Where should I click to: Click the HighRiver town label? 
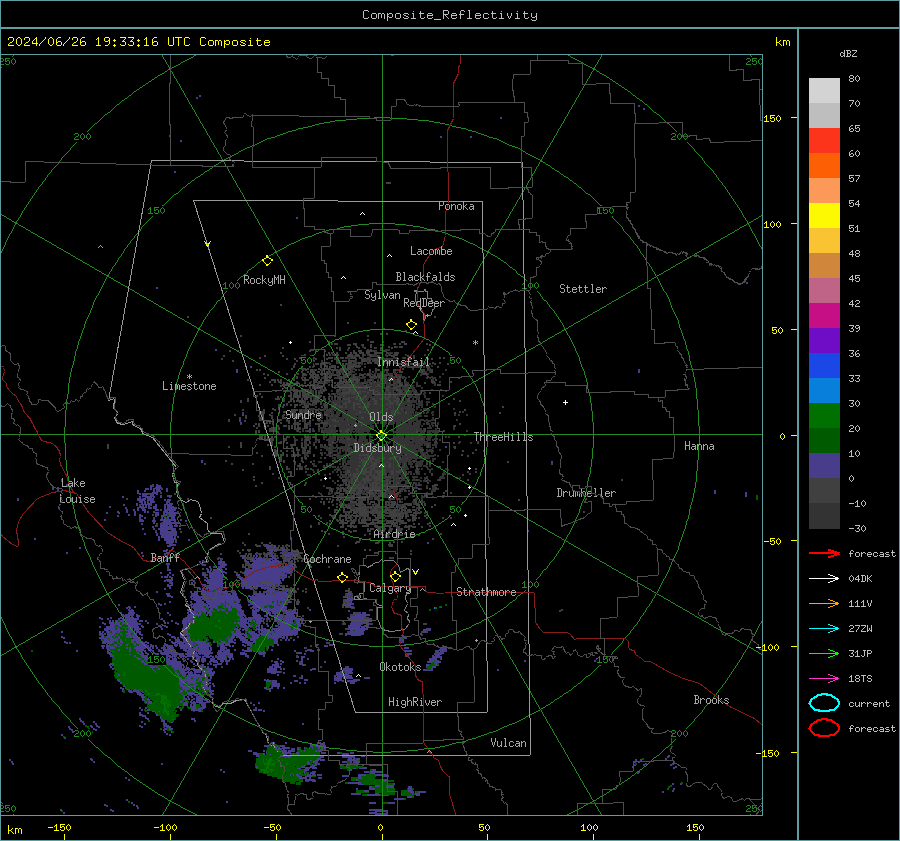click(415, 702)
